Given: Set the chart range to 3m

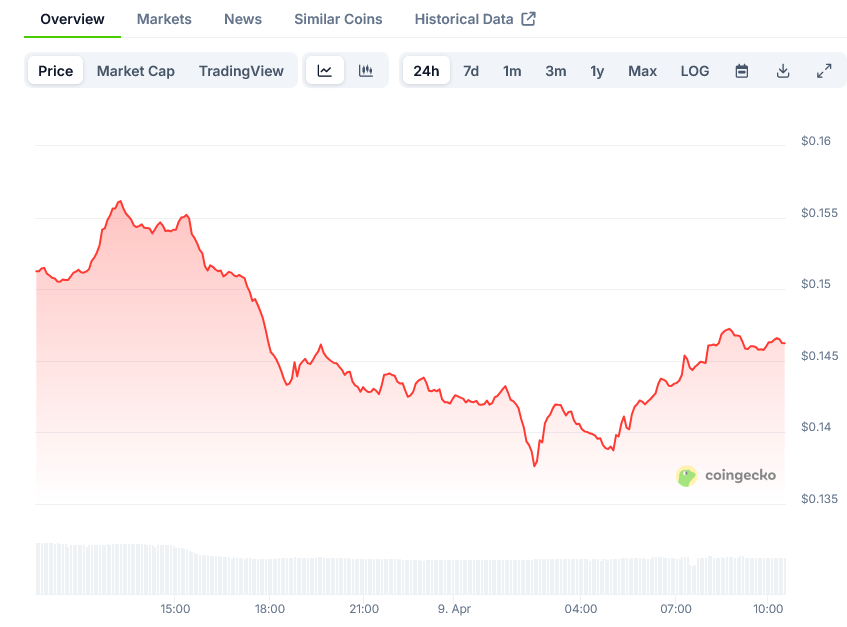Looking at the screenshot, I should (x=556, y=71).
